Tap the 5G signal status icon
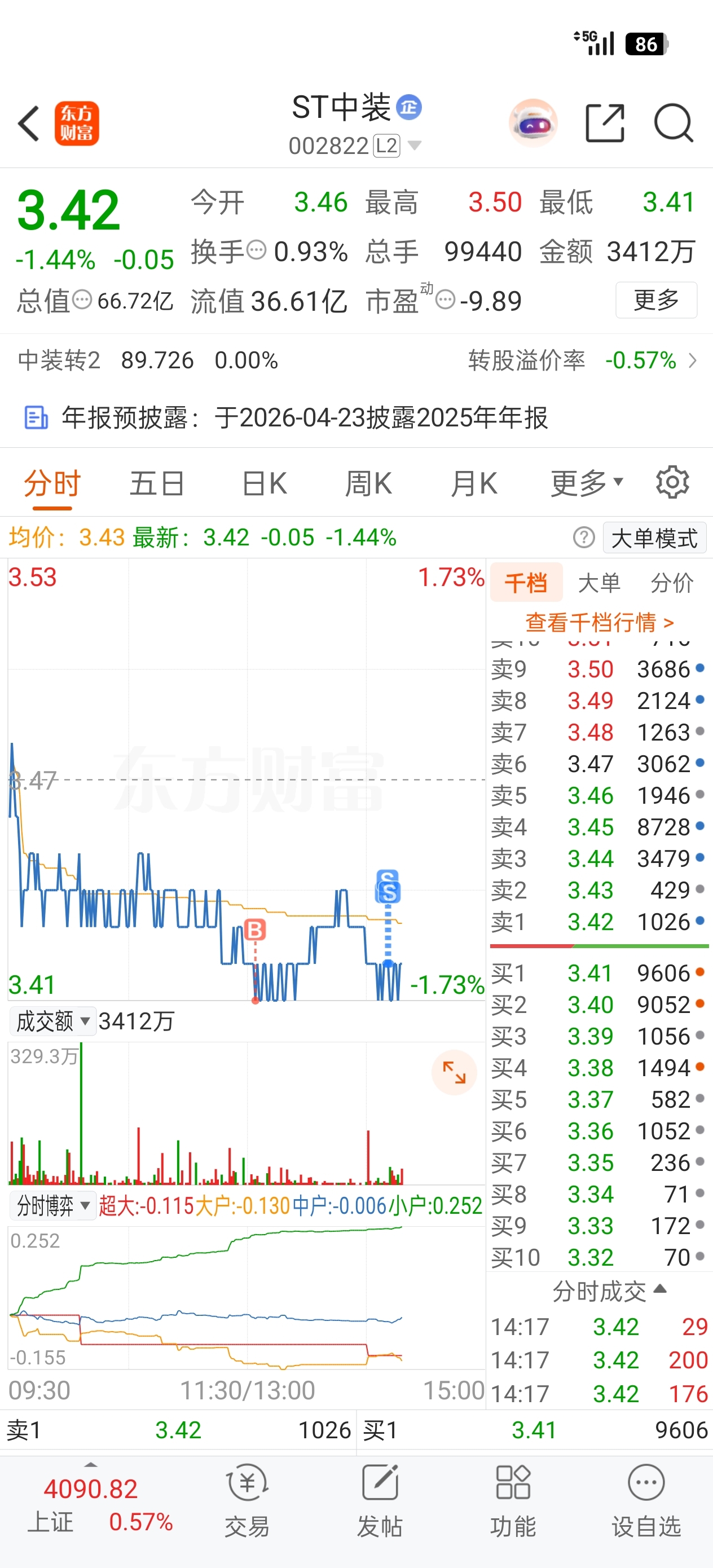713x1568 pixels. coord(593,43)
